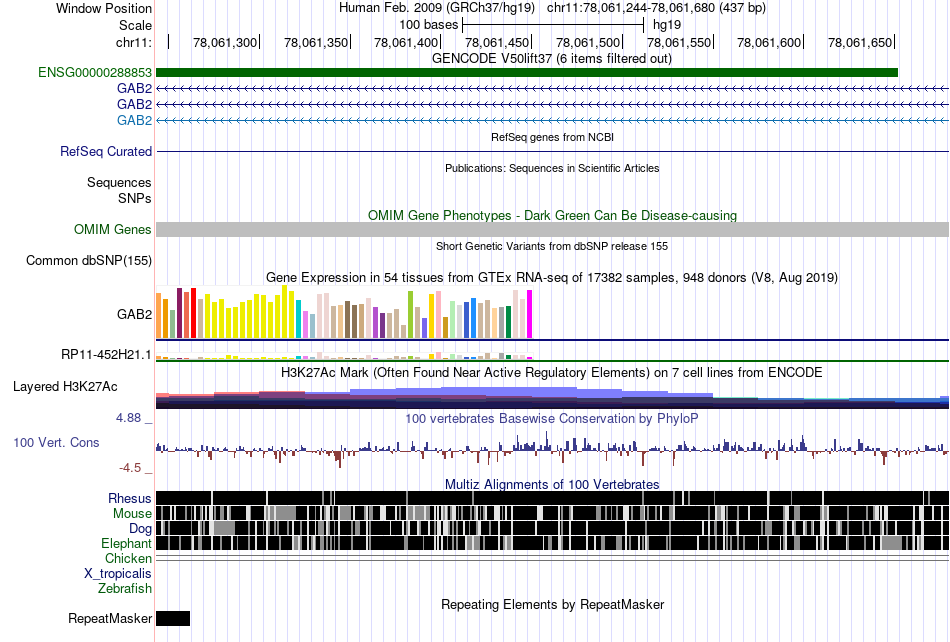Click the Window Position label

104,8
